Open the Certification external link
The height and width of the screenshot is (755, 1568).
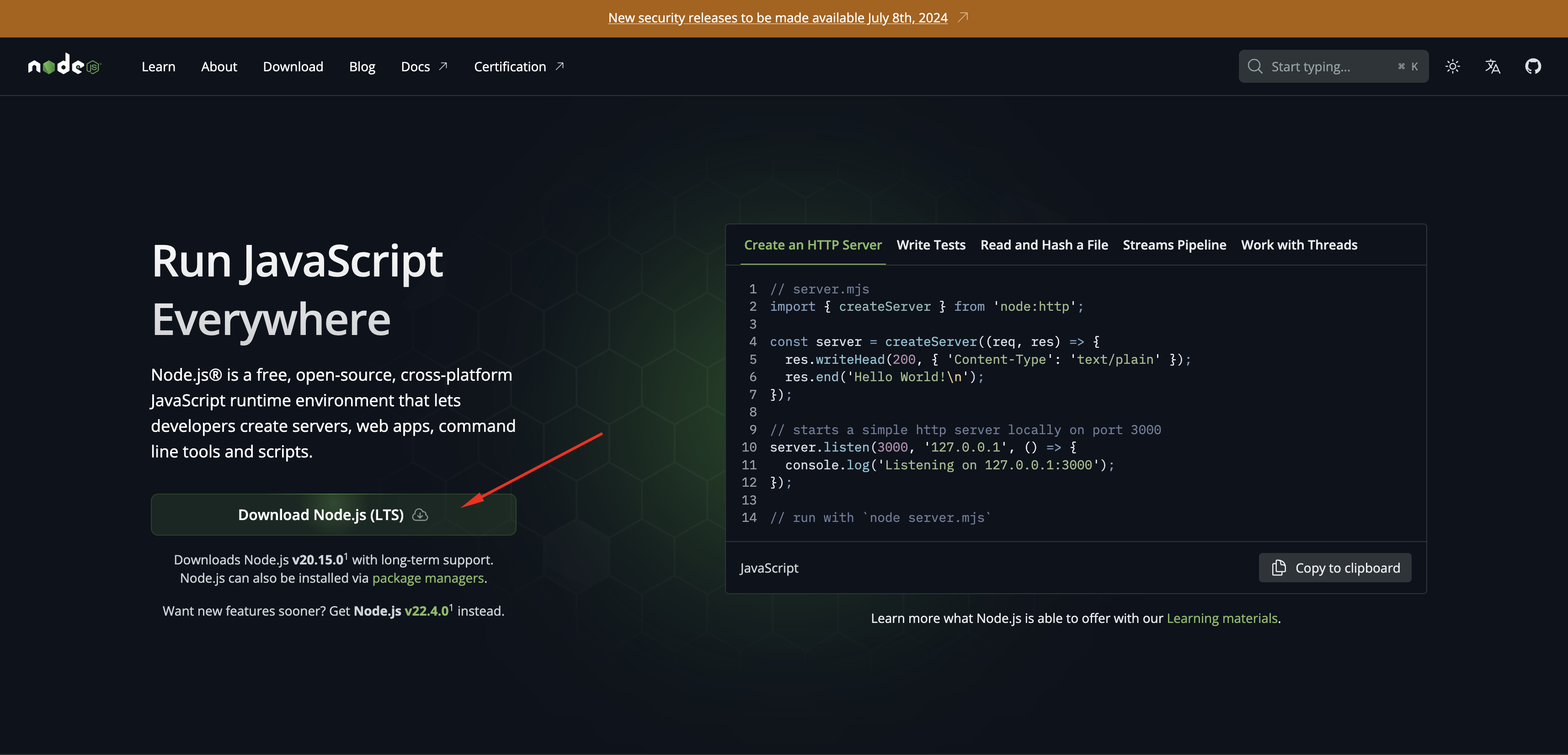[x=519, y=66]
